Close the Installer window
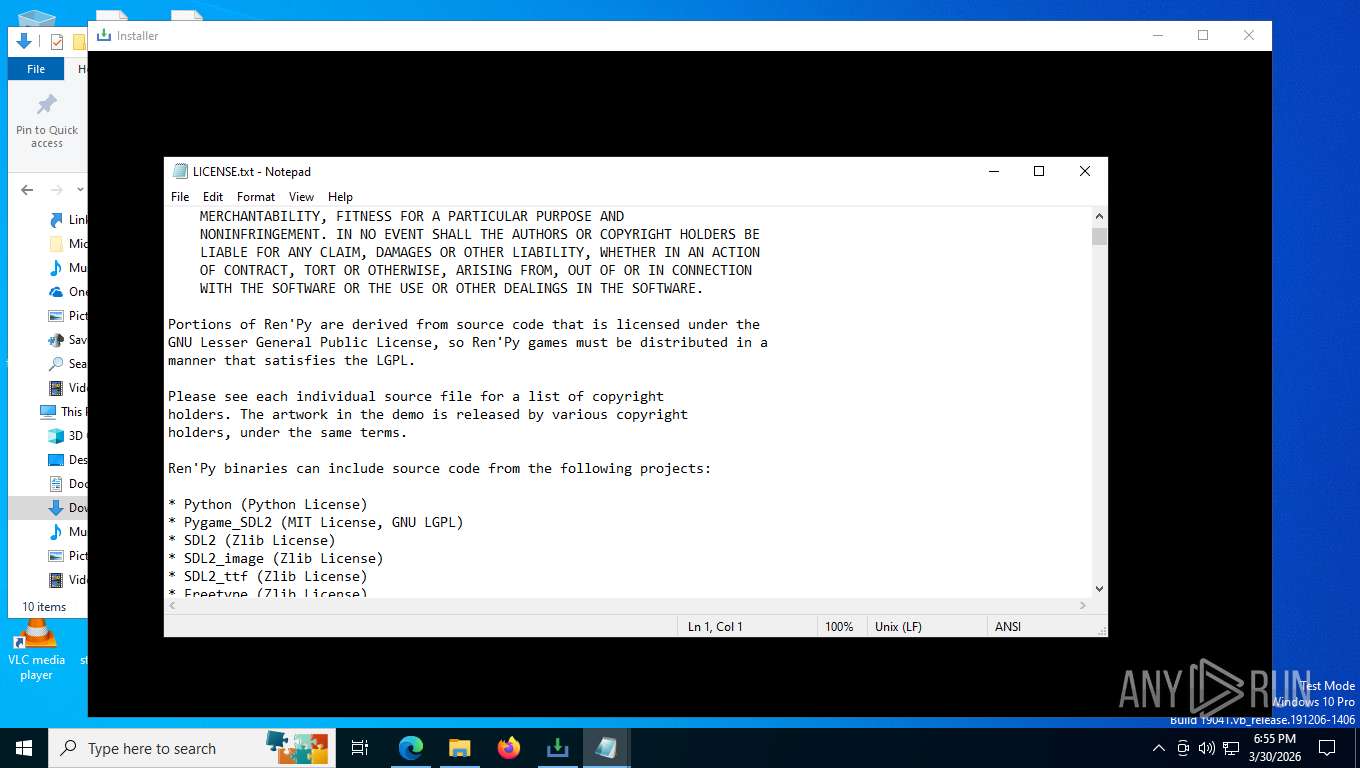Image resolution: width=1360 pixels, height=768 pixels. 1249,35
